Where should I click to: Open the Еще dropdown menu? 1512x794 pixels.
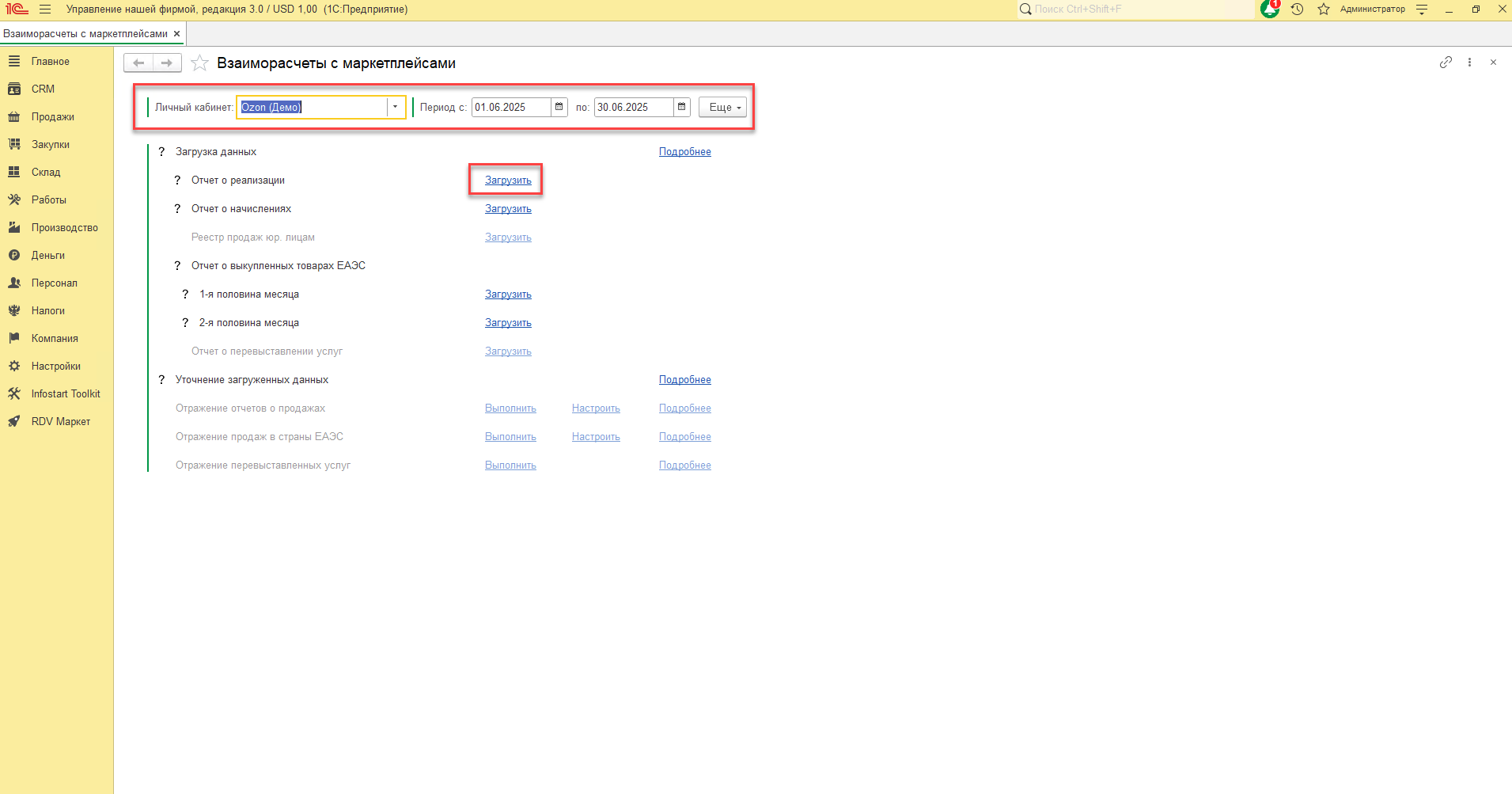click(723, 107)
